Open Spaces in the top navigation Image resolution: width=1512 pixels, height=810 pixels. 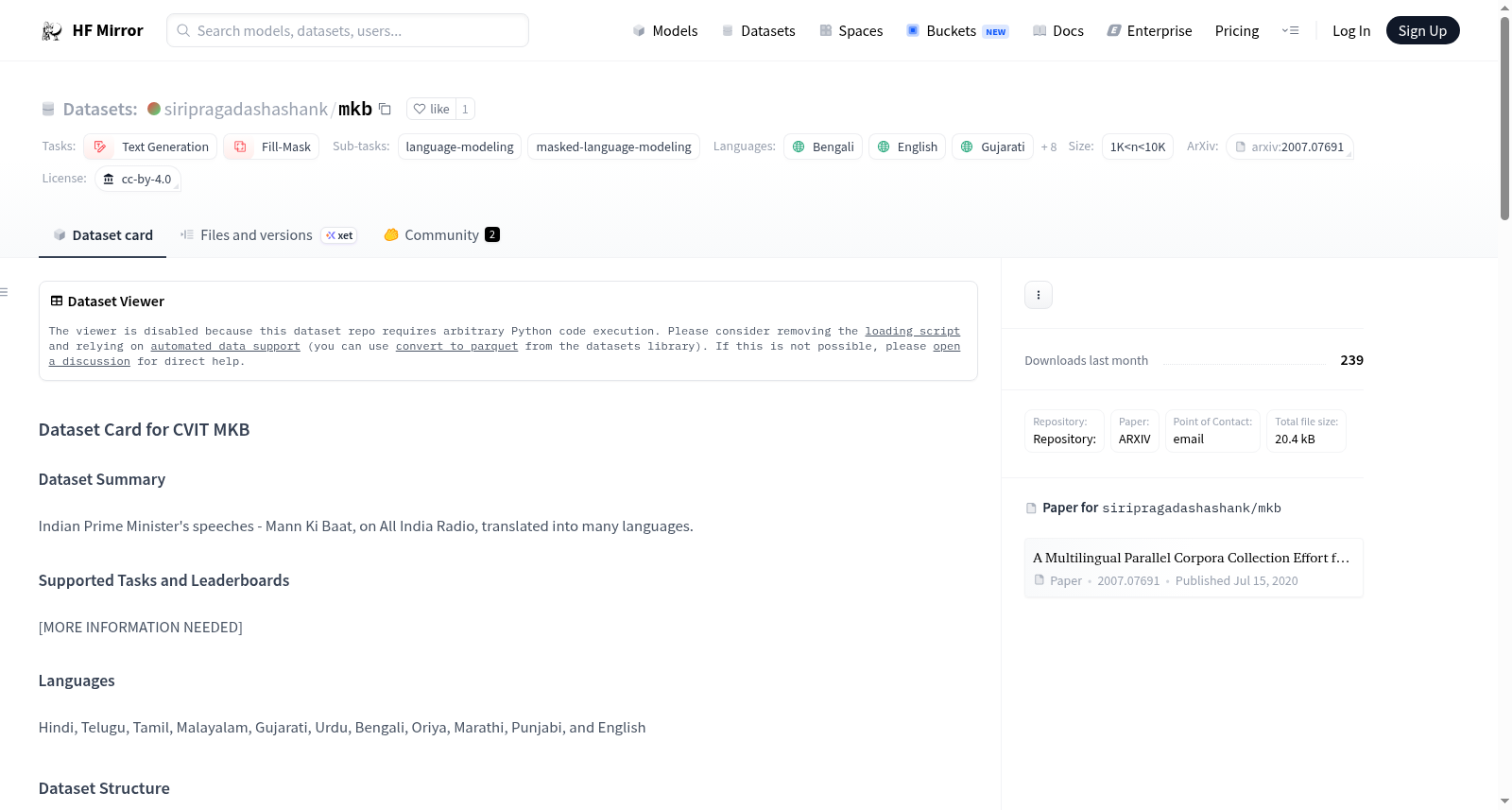pos(850,30)
